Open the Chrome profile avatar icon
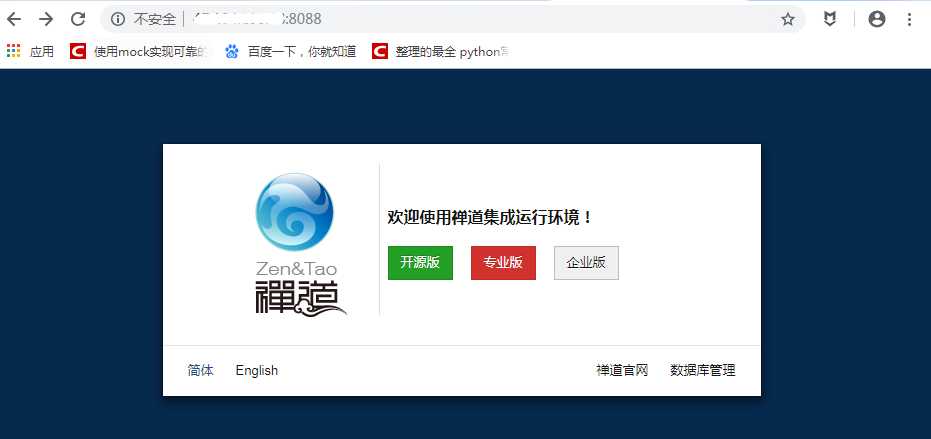Screen dimensions: 931x439 click(x=876, y=20)
